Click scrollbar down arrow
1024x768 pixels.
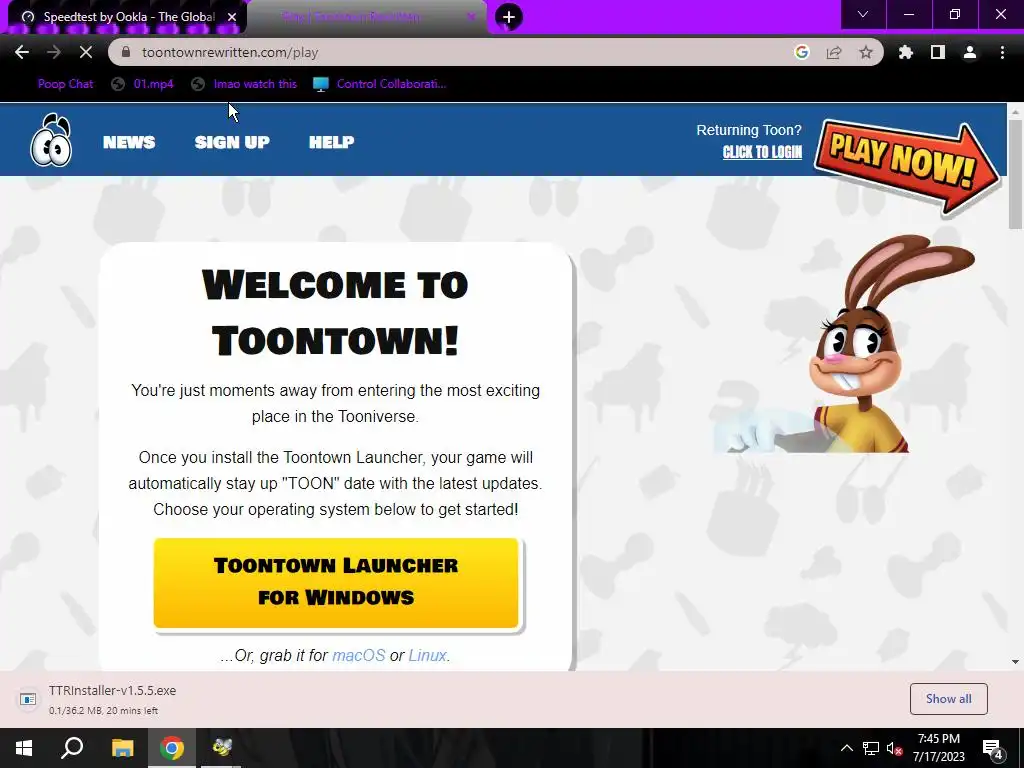[x=1015, y=662]
